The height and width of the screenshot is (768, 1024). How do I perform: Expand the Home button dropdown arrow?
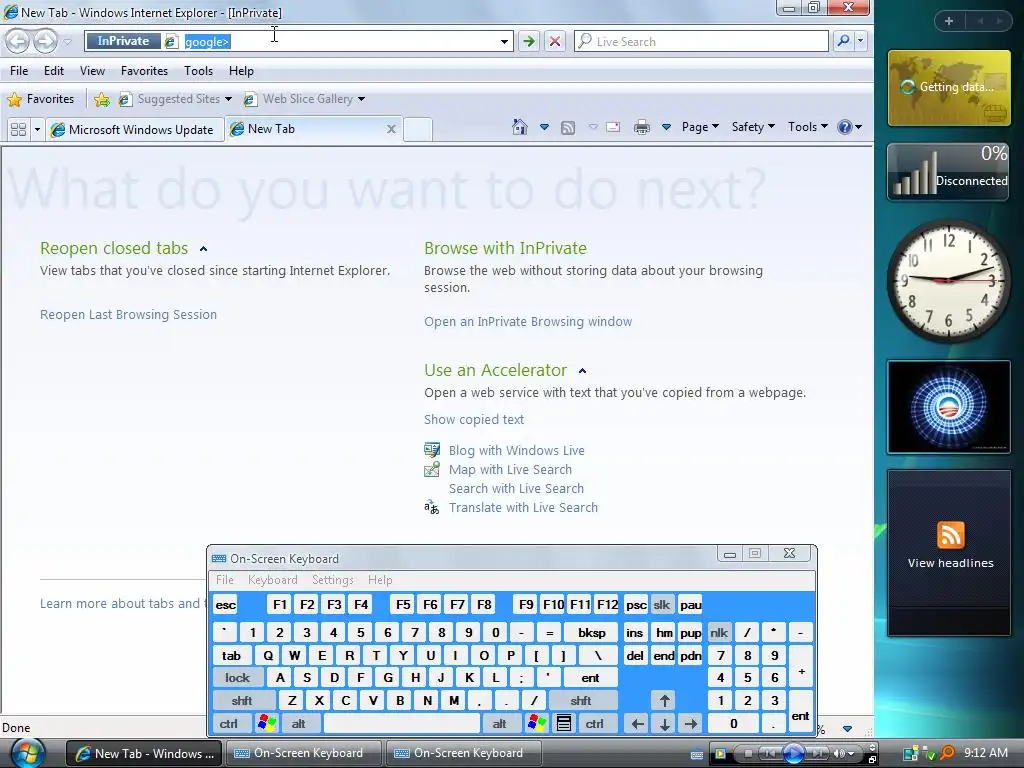pyautogui.click(x=544, y=127)
